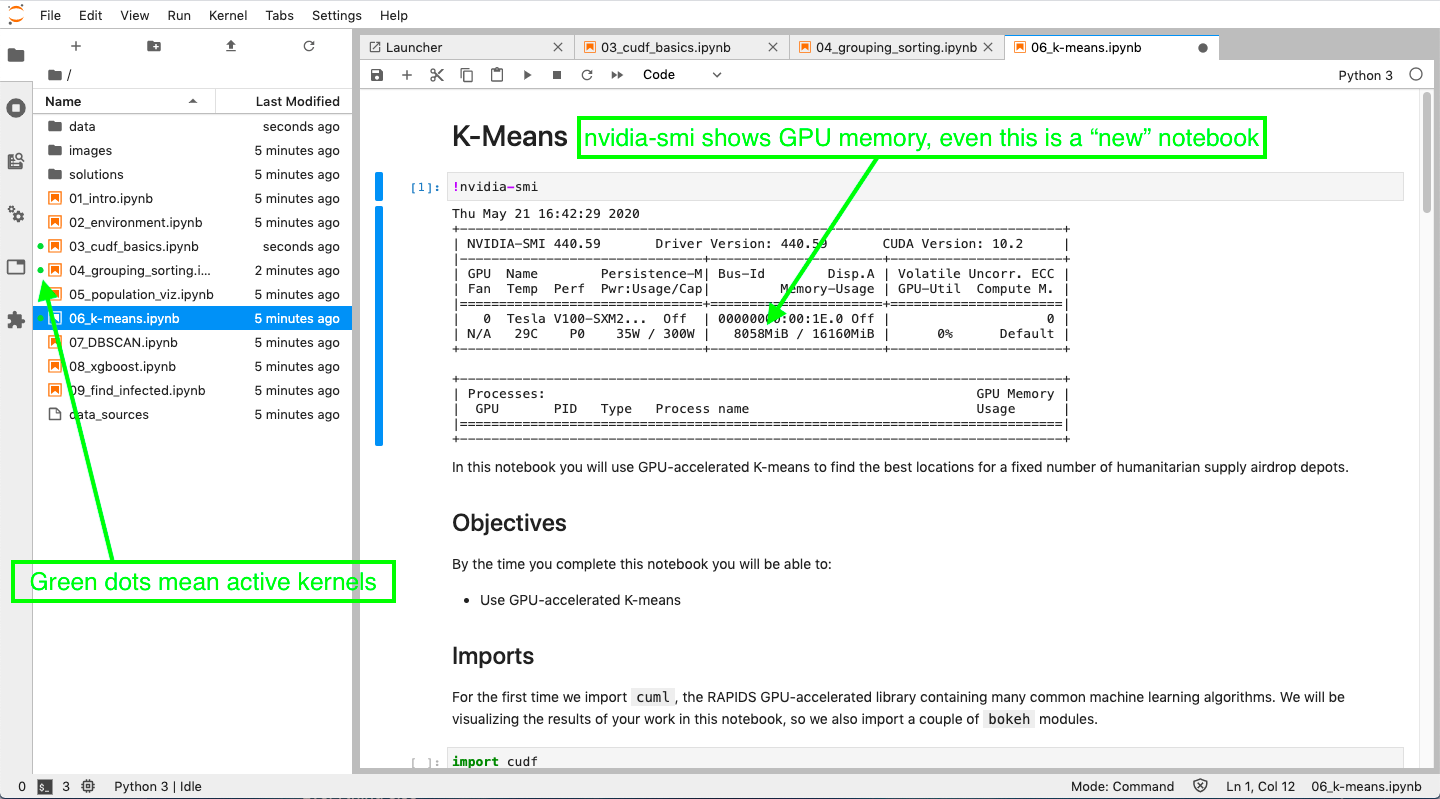Click the Upload Files icon
1440x799 pixels.
tap(231, 46)
